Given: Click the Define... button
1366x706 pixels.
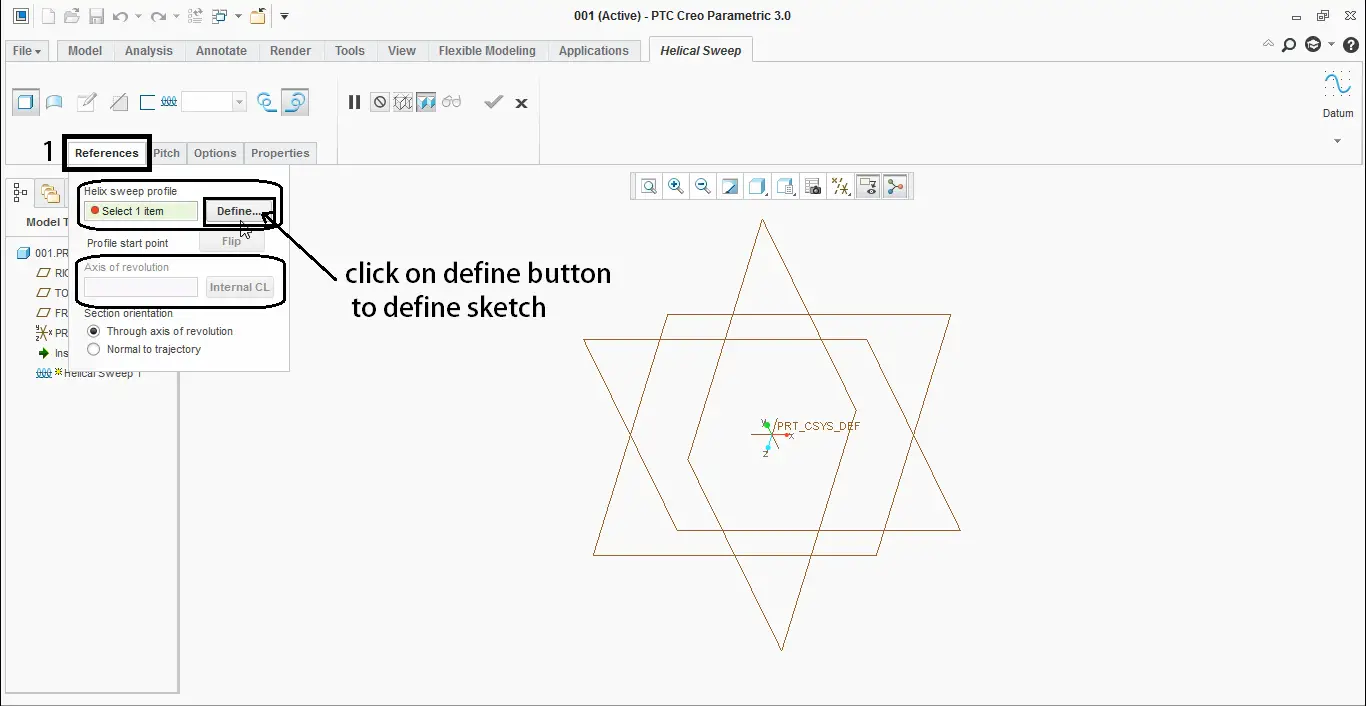Looking at the screenshot, I should click(239, 211).
